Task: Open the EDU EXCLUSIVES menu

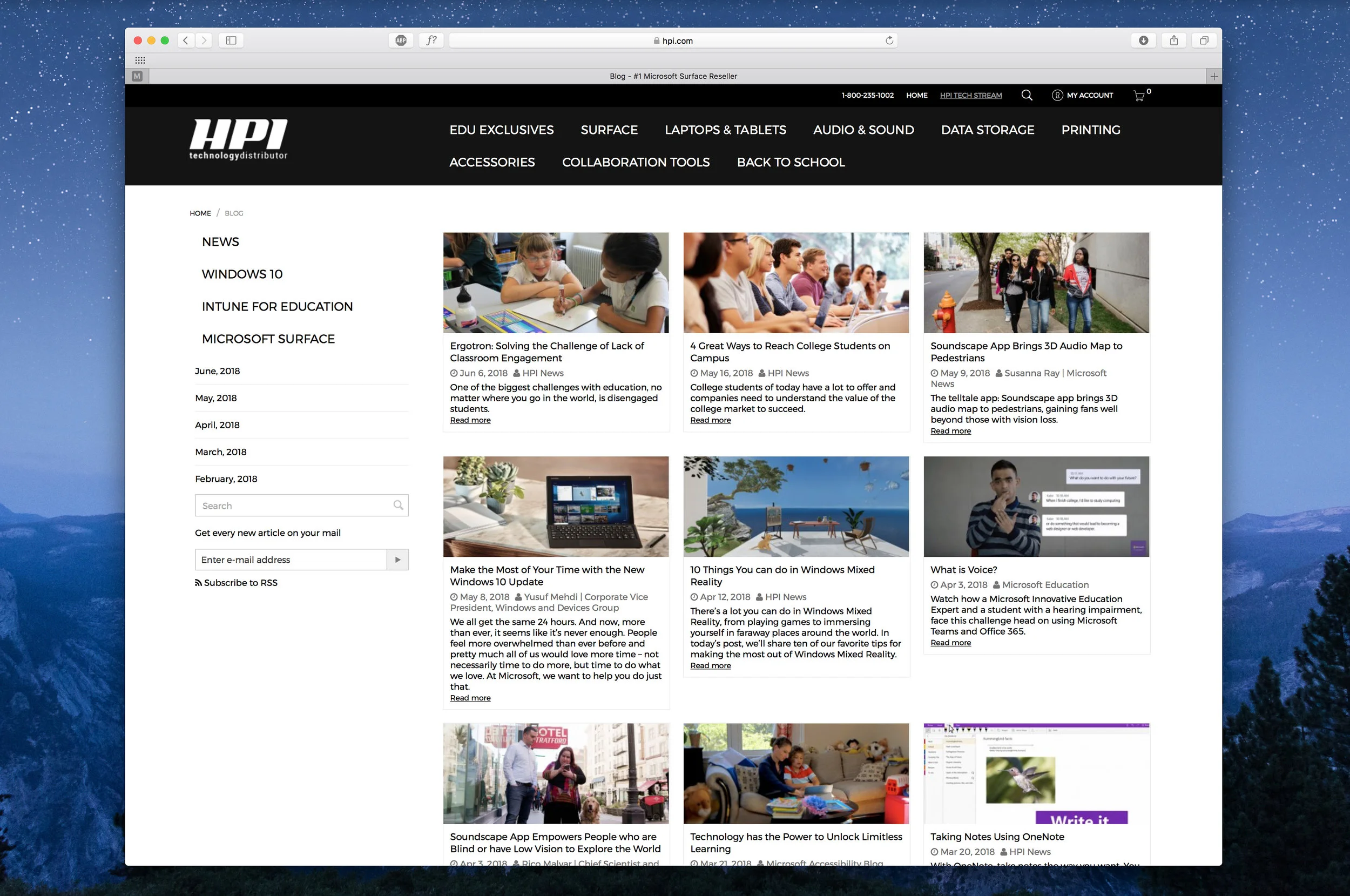Action: coord(501,130)
